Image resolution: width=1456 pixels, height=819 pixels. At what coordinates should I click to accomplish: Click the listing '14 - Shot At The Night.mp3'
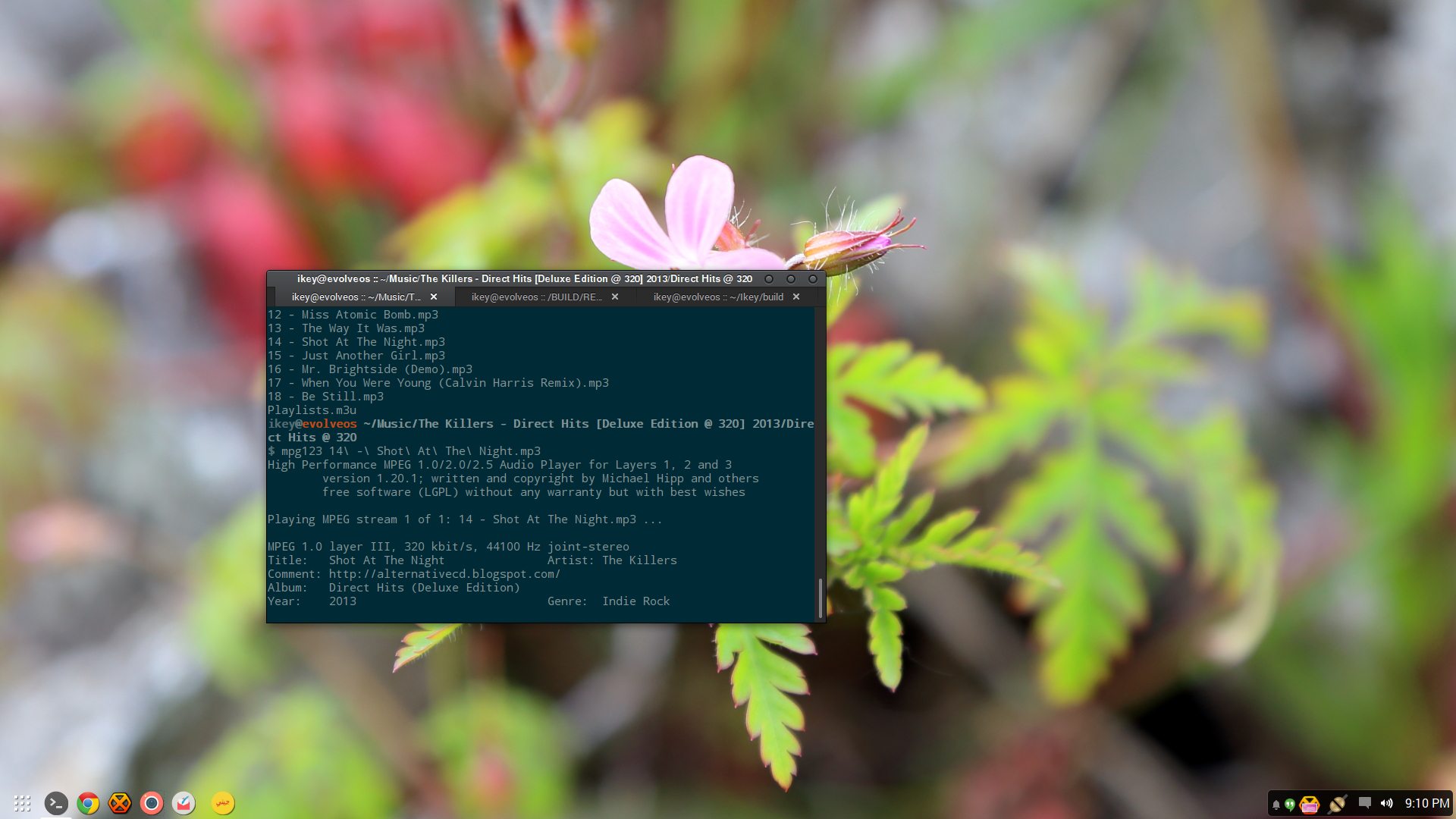[356, 342]
